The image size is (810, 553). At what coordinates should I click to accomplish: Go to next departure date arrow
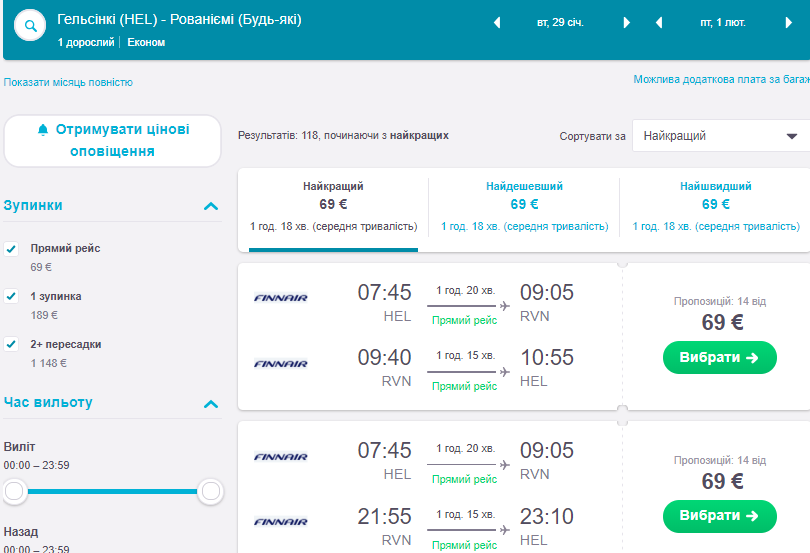click(627, 23)
